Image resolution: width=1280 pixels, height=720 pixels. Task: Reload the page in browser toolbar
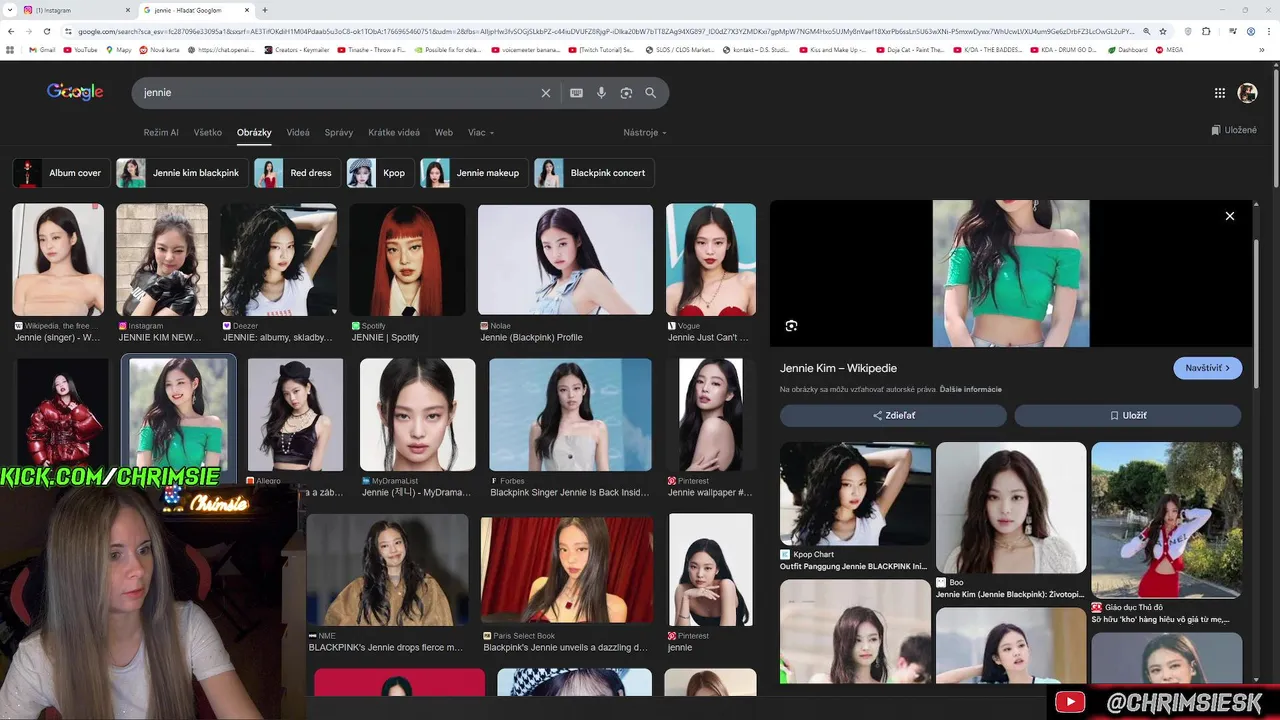click(46, 32)
